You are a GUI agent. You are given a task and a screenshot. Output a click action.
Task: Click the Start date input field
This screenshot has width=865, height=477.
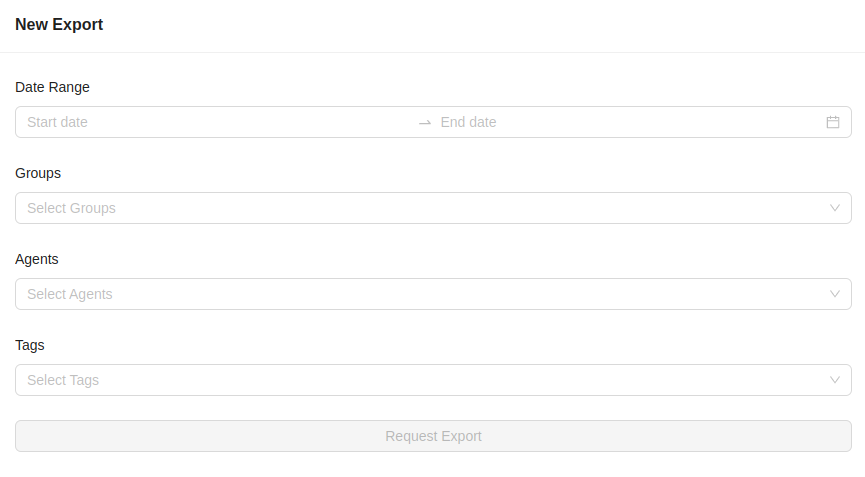click(x=215, y=122)
